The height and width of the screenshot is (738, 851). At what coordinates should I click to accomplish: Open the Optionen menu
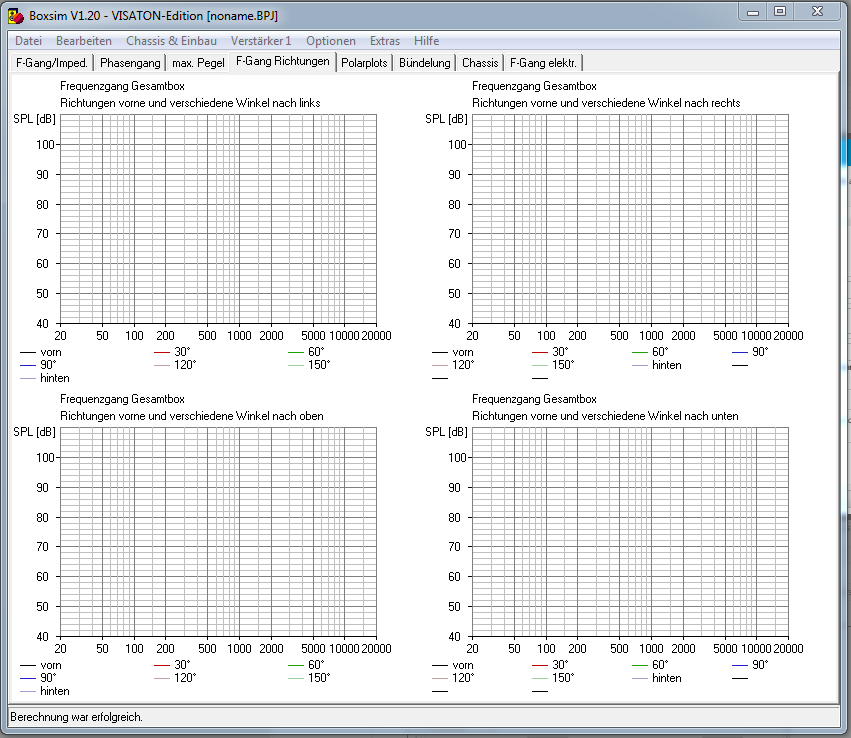pos(331,41)
